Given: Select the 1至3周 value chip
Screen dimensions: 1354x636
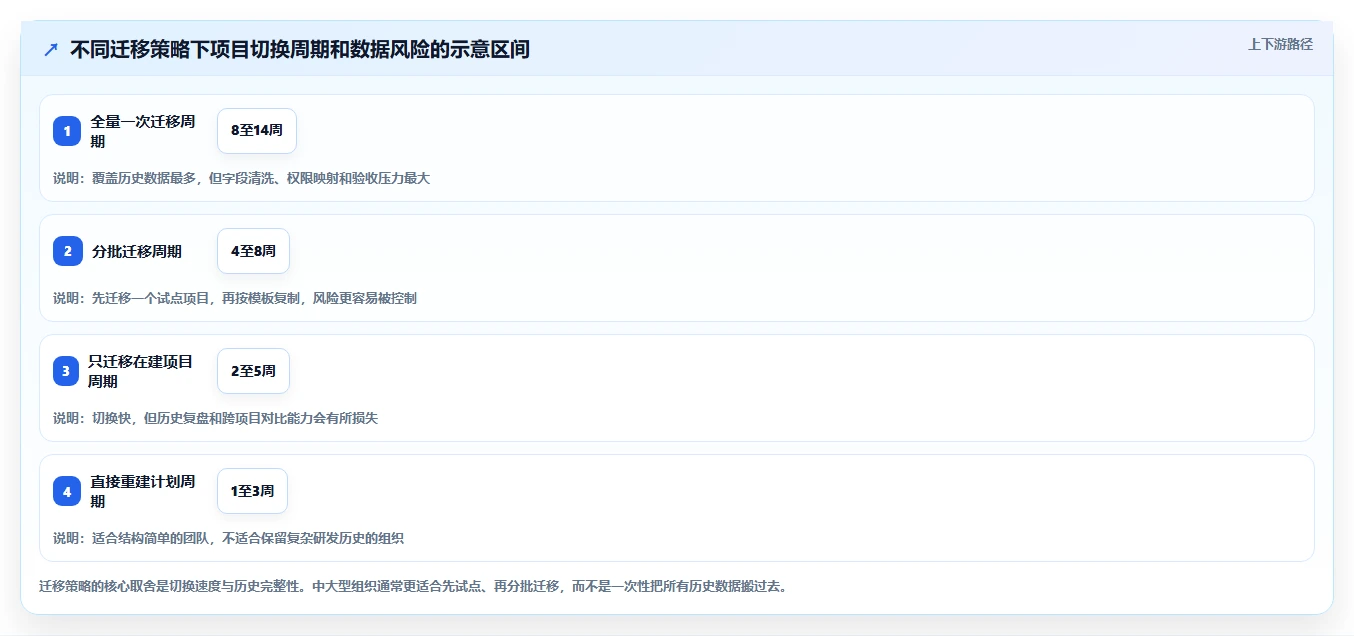Looking at the screenshot, I should coord(252,491).
